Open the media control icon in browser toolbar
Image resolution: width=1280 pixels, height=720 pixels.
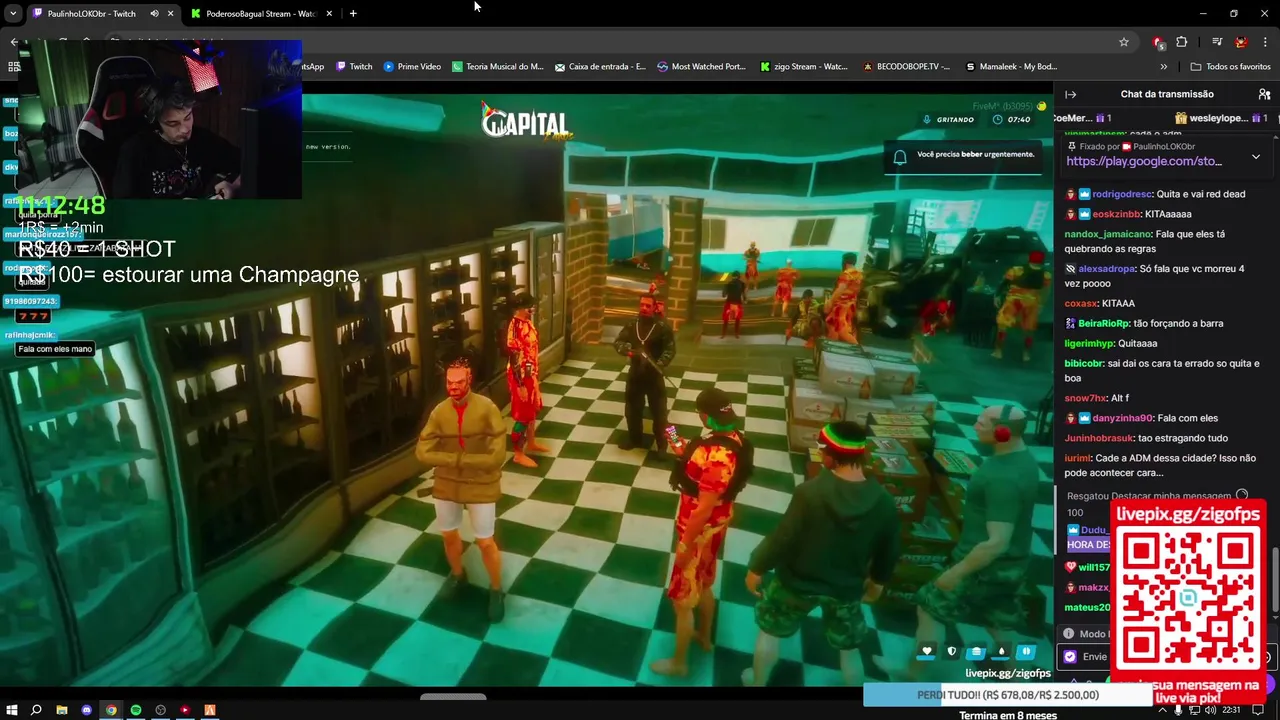pyautogui.click(x=1217, y=42)
